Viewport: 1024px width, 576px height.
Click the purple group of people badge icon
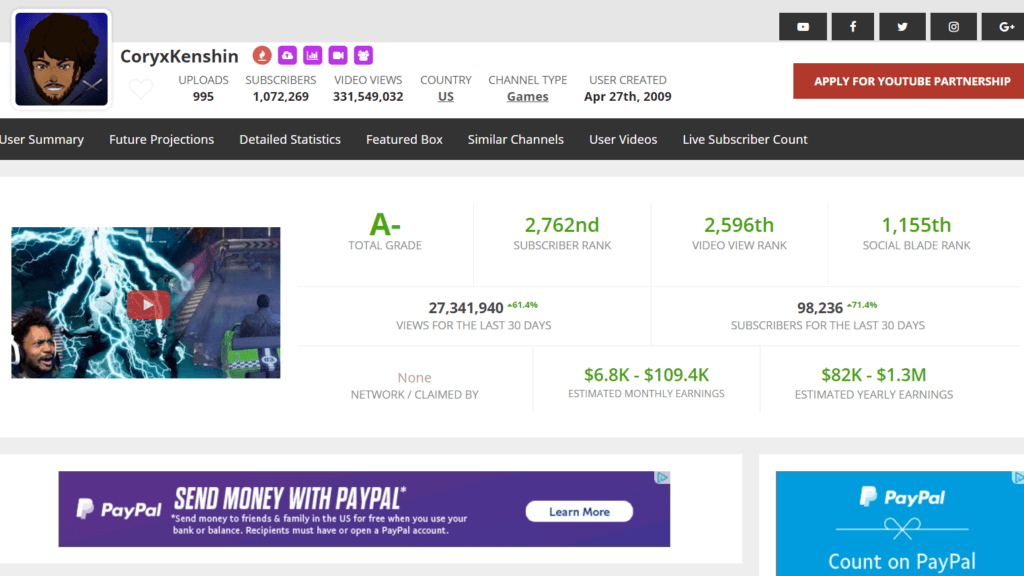pyautogui.click(x=364, y=56)
